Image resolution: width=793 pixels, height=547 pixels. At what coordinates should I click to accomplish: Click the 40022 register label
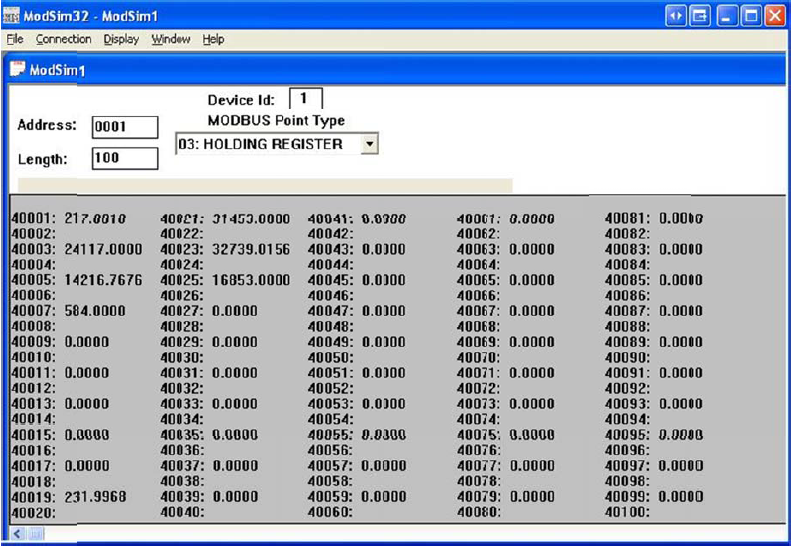182,234
